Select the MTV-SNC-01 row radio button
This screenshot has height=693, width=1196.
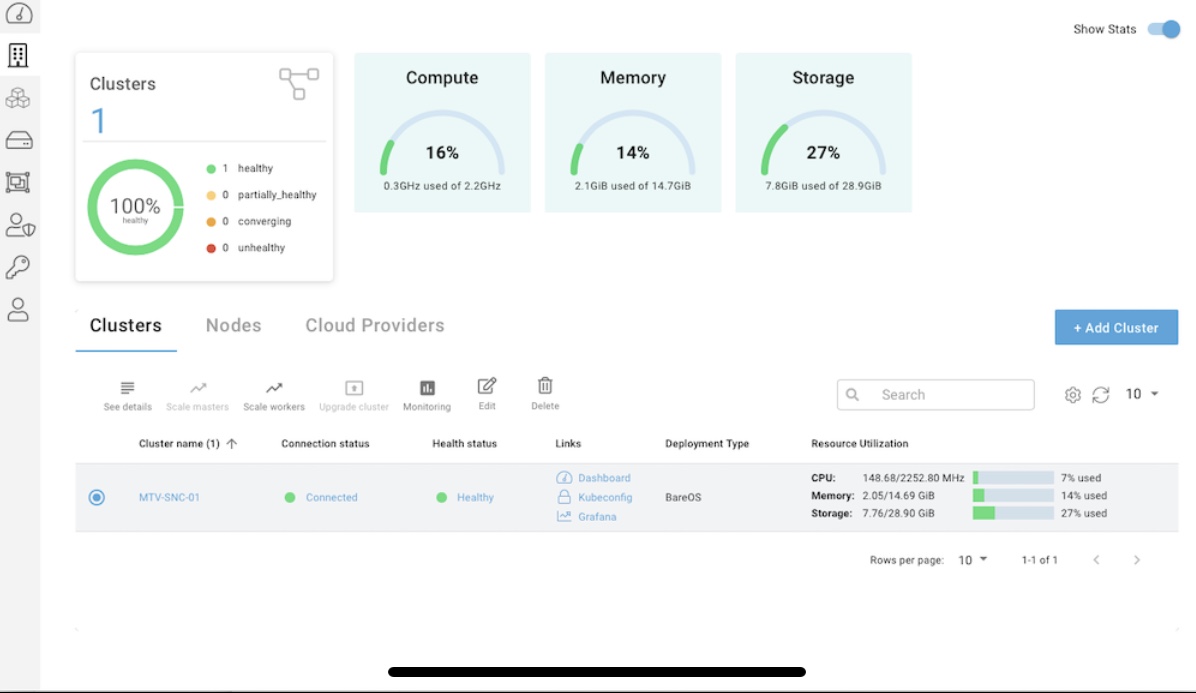point(97,497)
